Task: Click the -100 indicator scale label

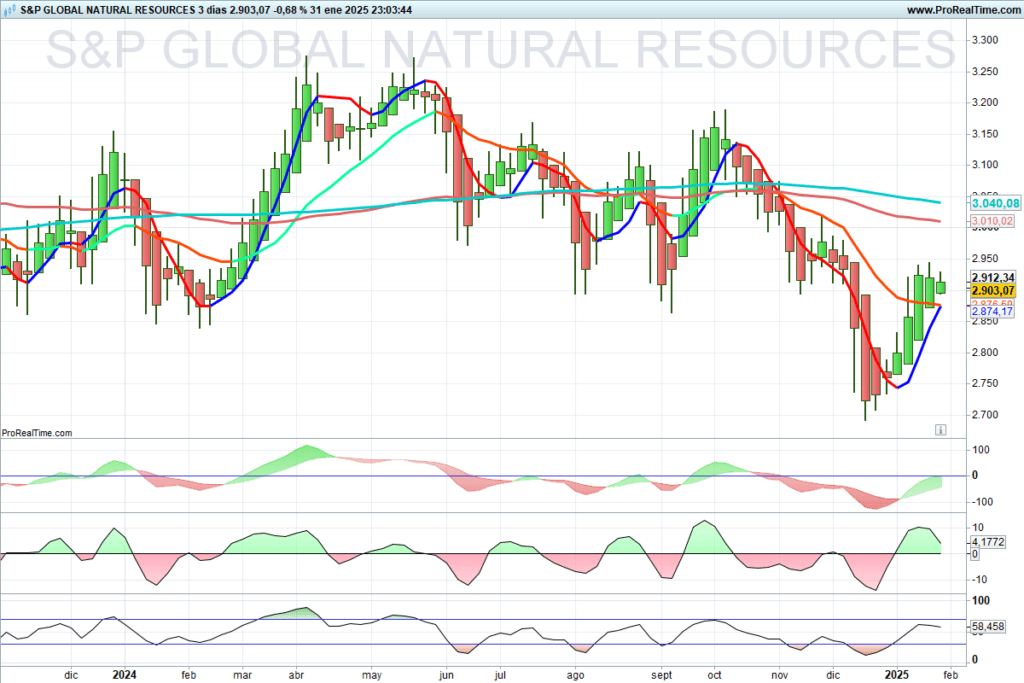Action: click(982, 502)
